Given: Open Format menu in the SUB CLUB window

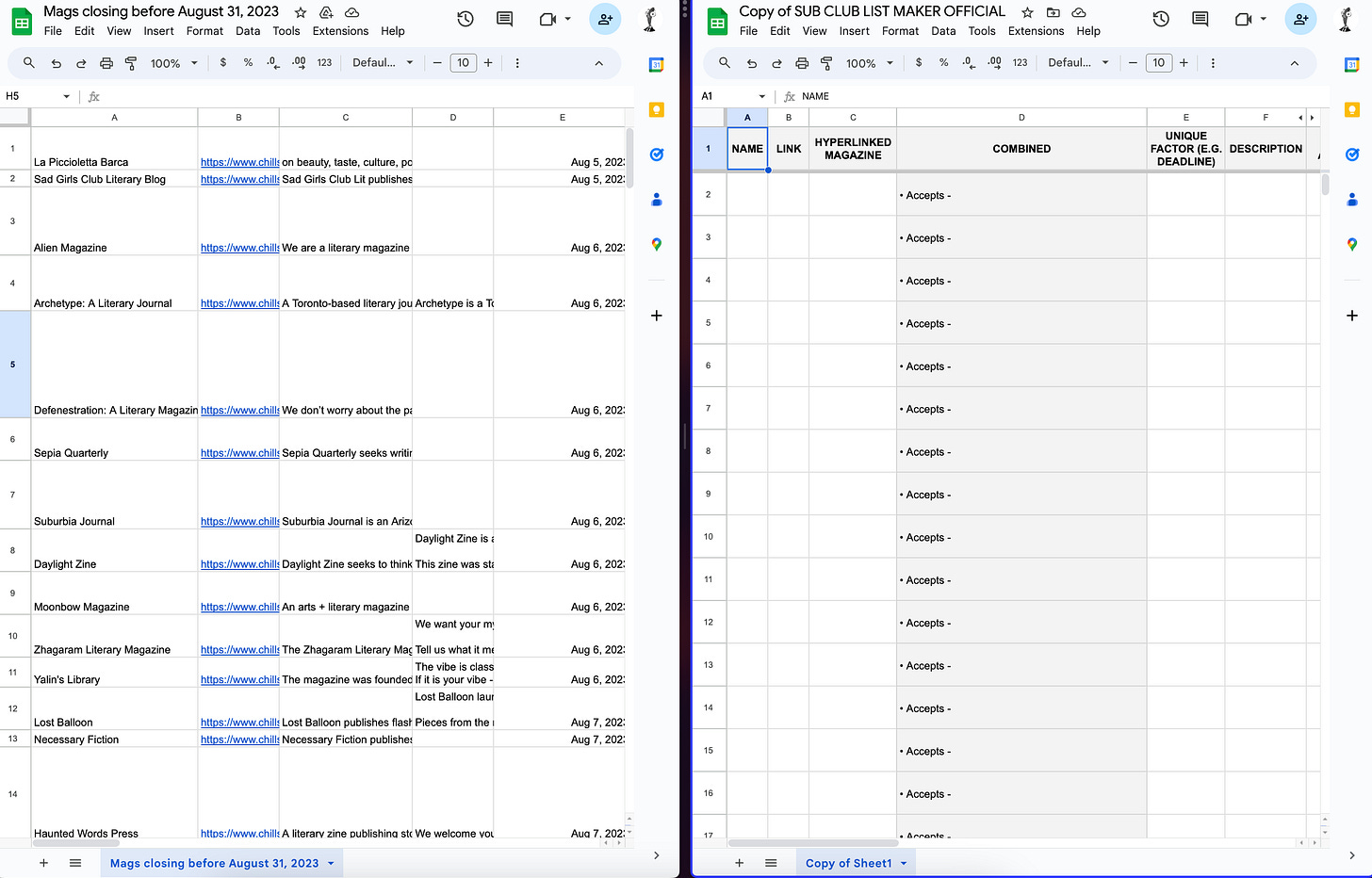Looking at the screenshot, I should (x=900, y=31).
